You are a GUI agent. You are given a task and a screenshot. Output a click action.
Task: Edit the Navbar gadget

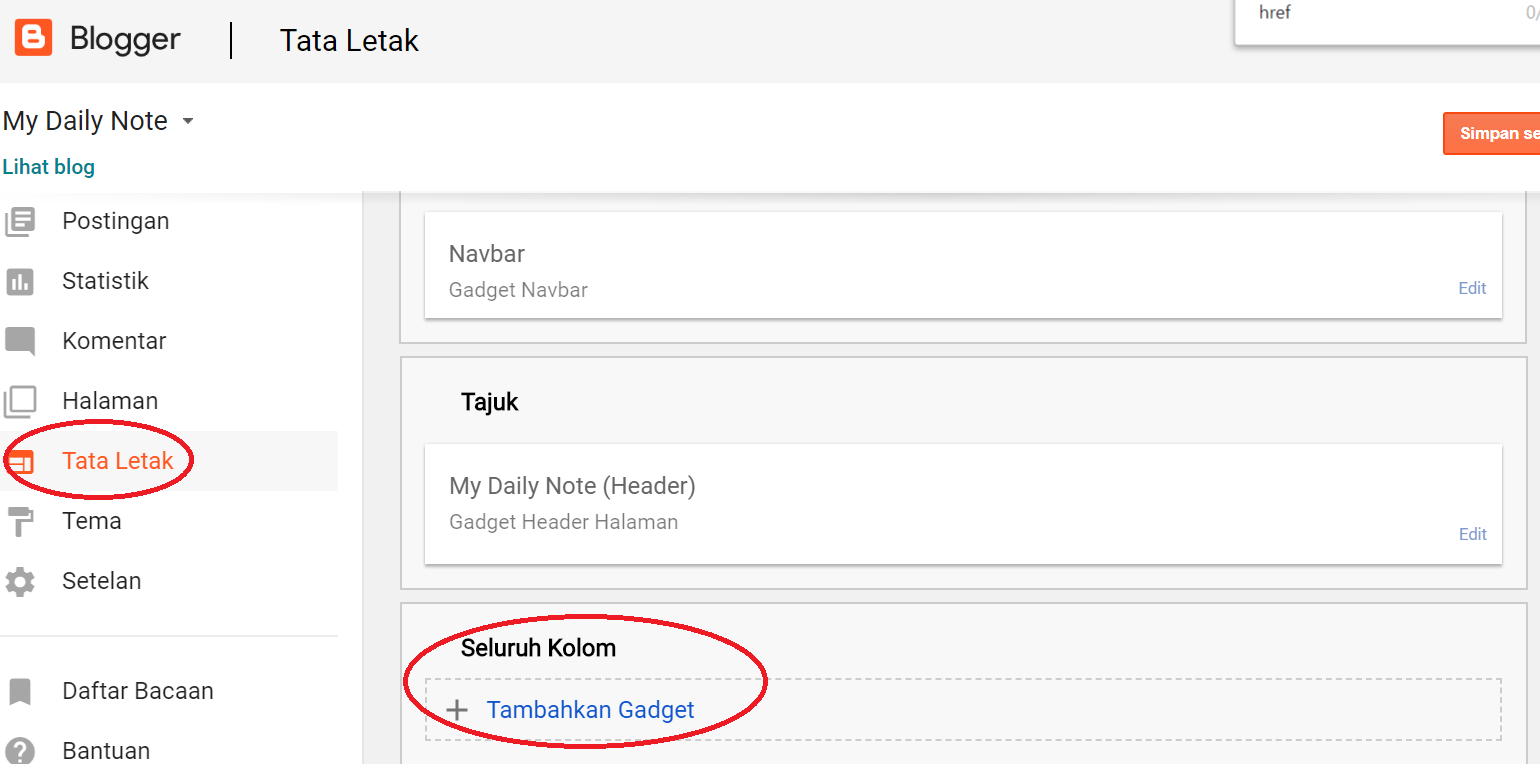(x=1472, y=288)
